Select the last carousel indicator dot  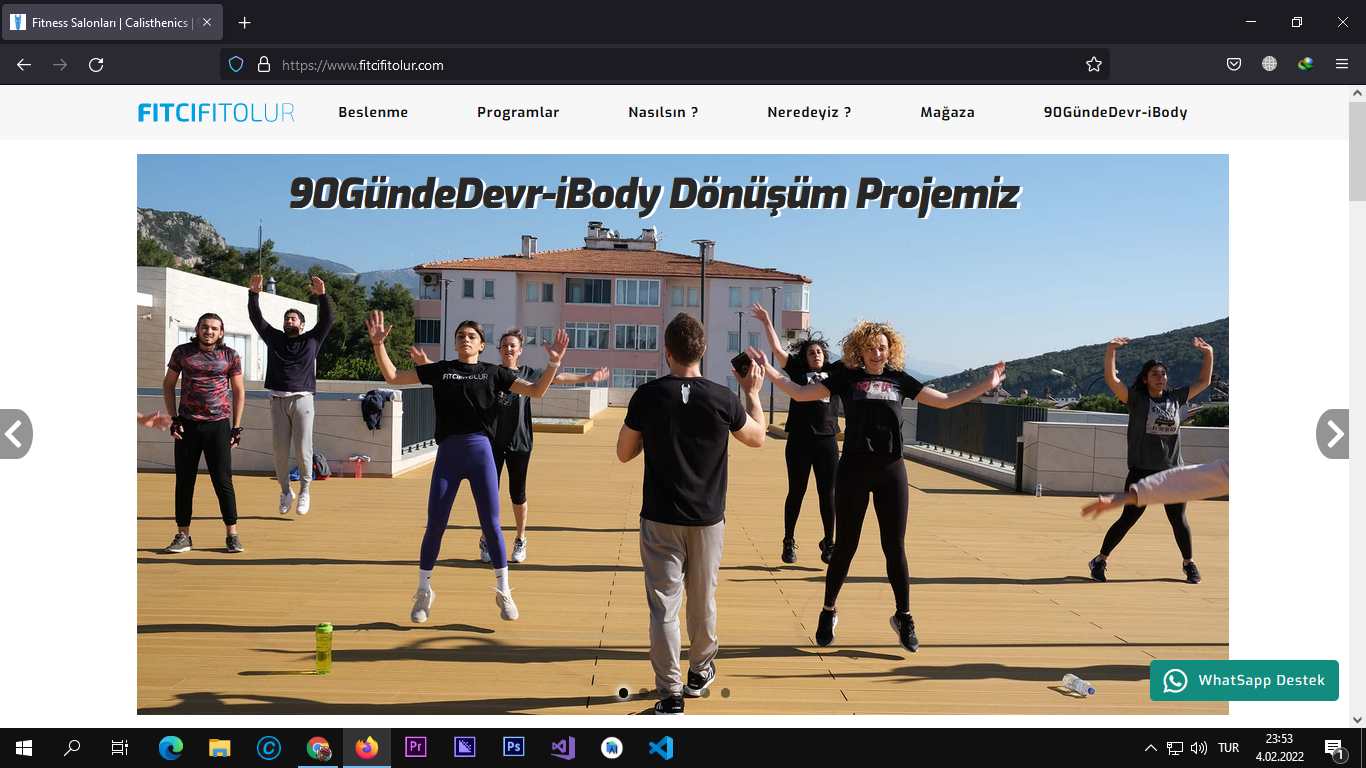(x=725, y=692)
